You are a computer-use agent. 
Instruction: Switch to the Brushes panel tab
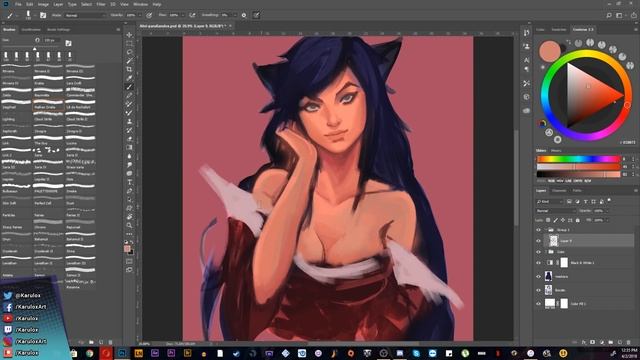click(x=9, y=29)
